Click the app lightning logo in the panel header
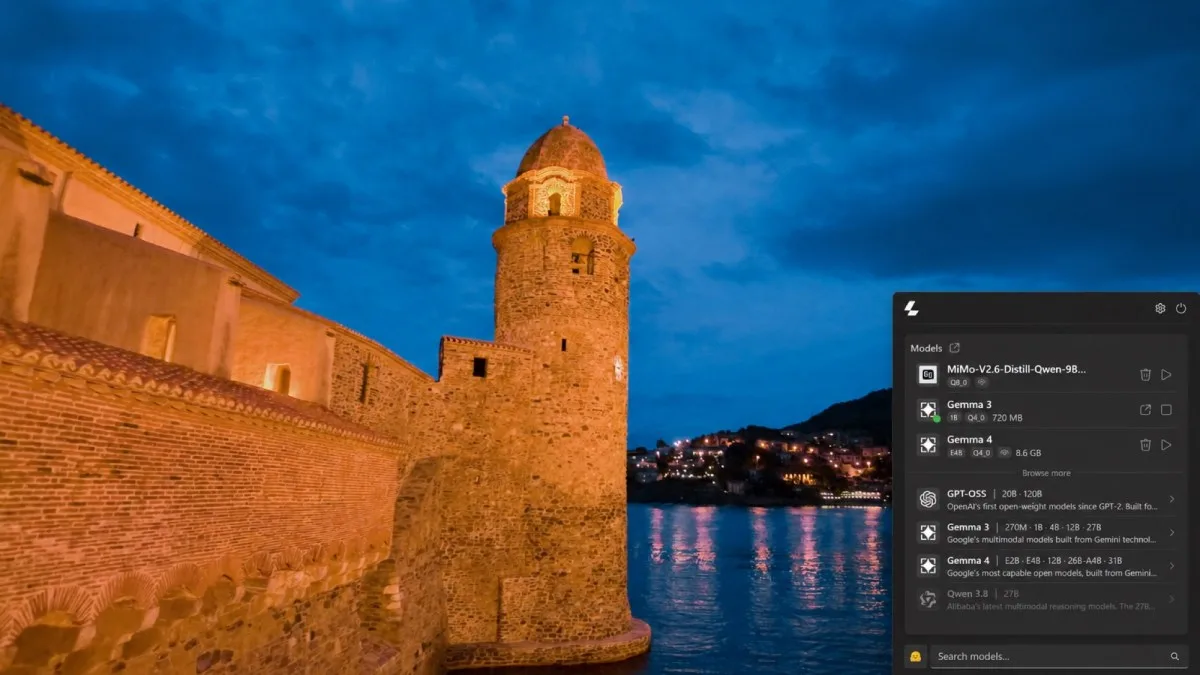The width and height of the screenshot is (1200, 675). click(911, 308)
